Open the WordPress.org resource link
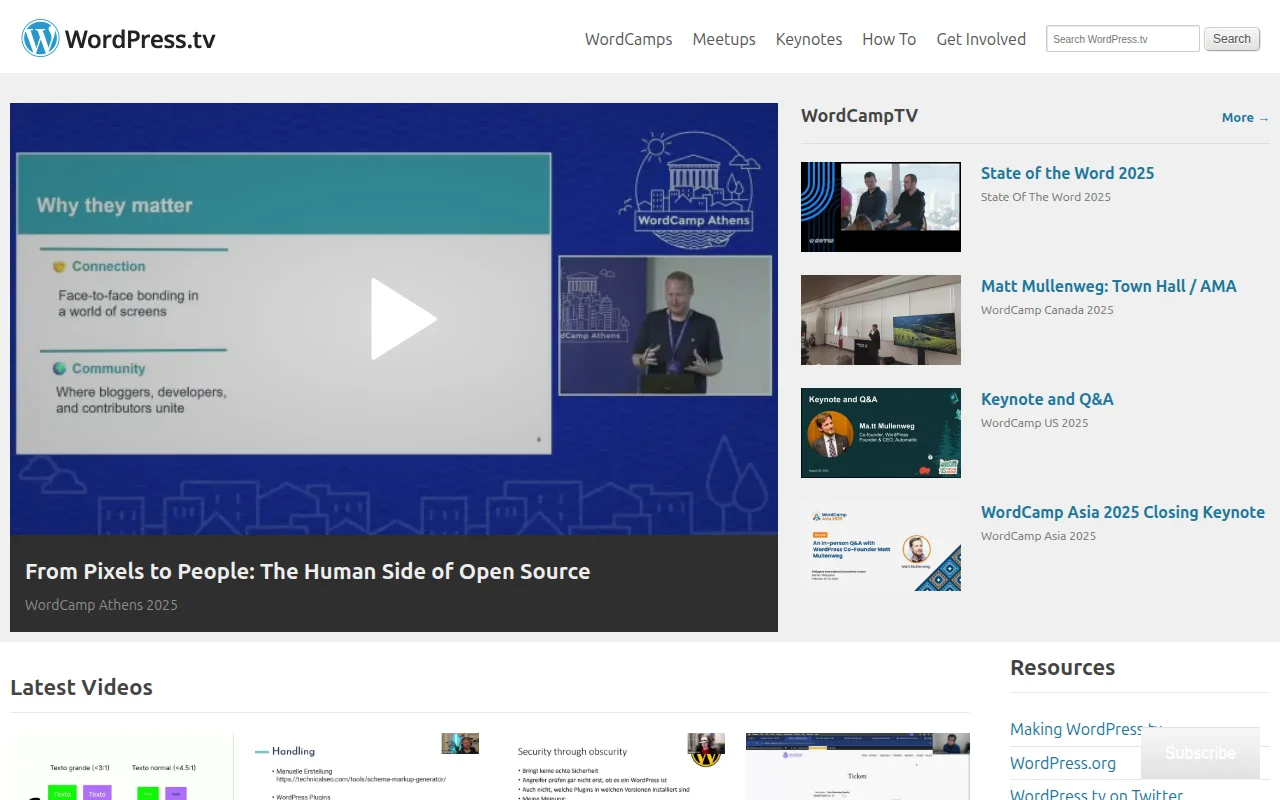Viewport: 1280px width, 800px height. (1063, 763)
